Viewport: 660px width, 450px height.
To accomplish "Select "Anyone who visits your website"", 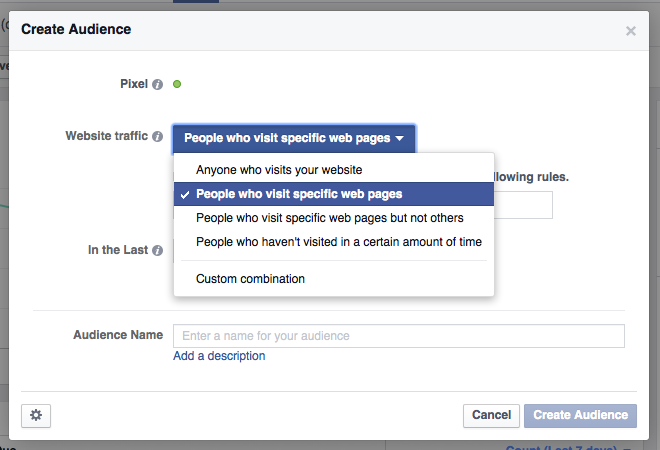I will click(279, 170).
